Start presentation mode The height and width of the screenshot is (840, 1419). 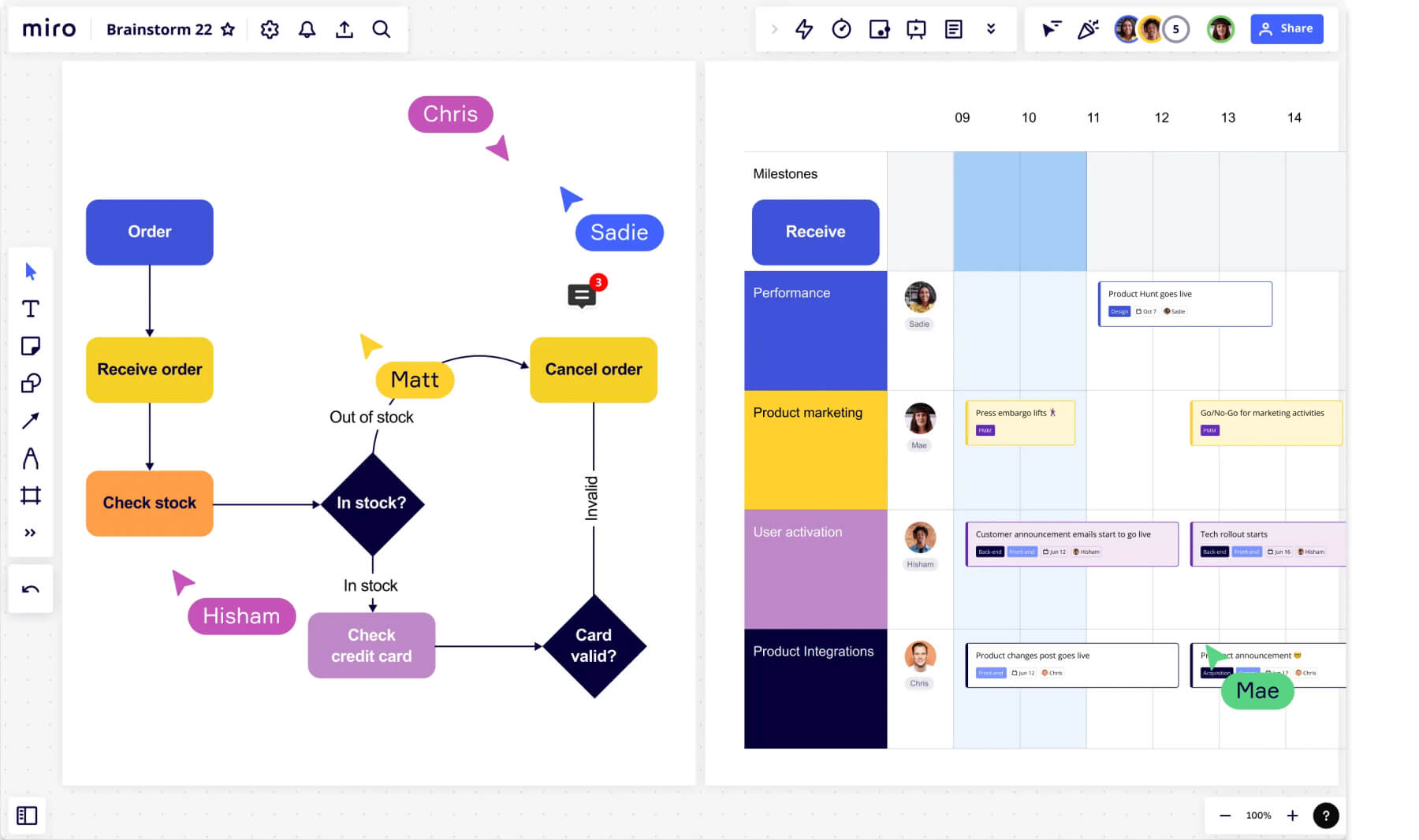916,29
